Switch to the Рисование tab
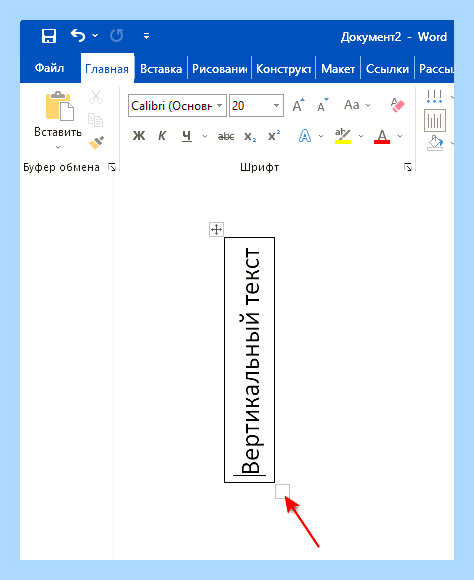The width and height of the screenshot is (474, 580). pyautogui.click(x=219, y=69)
